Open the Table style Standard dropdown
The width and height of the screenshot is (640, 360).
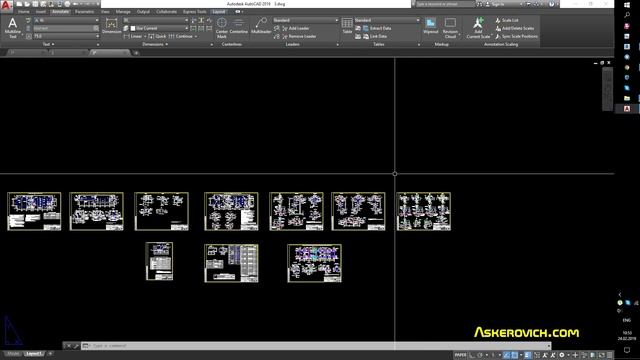coord(387,20)
